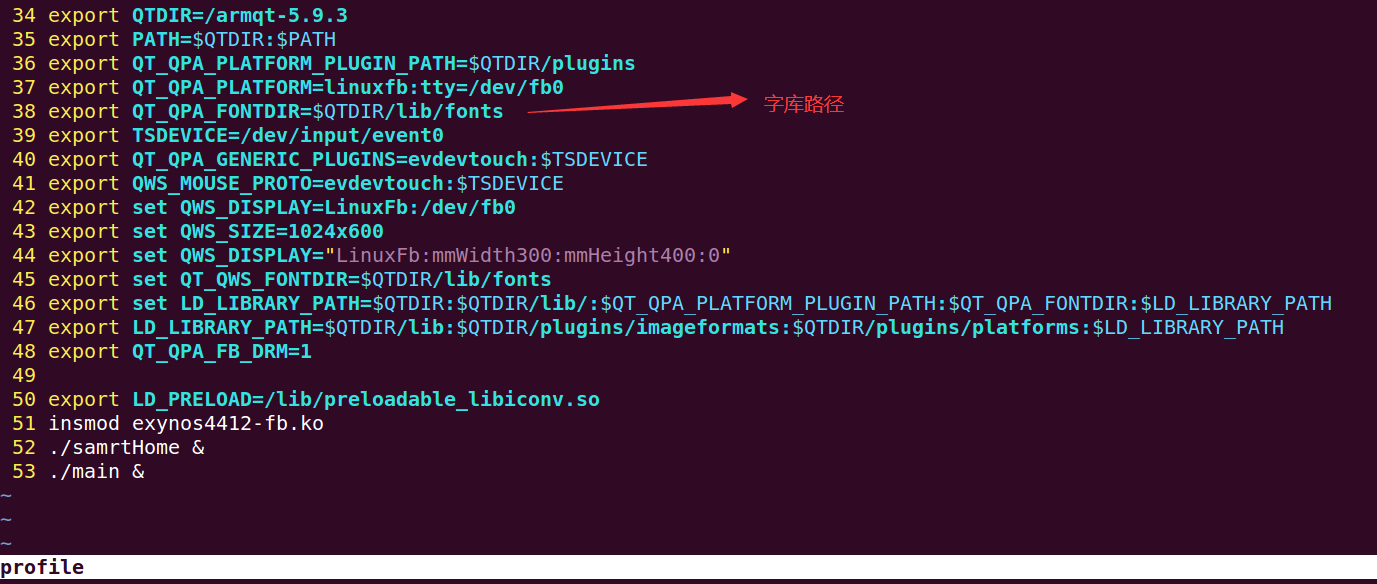Click the profile filename in status bar

(x=42, y=568)
